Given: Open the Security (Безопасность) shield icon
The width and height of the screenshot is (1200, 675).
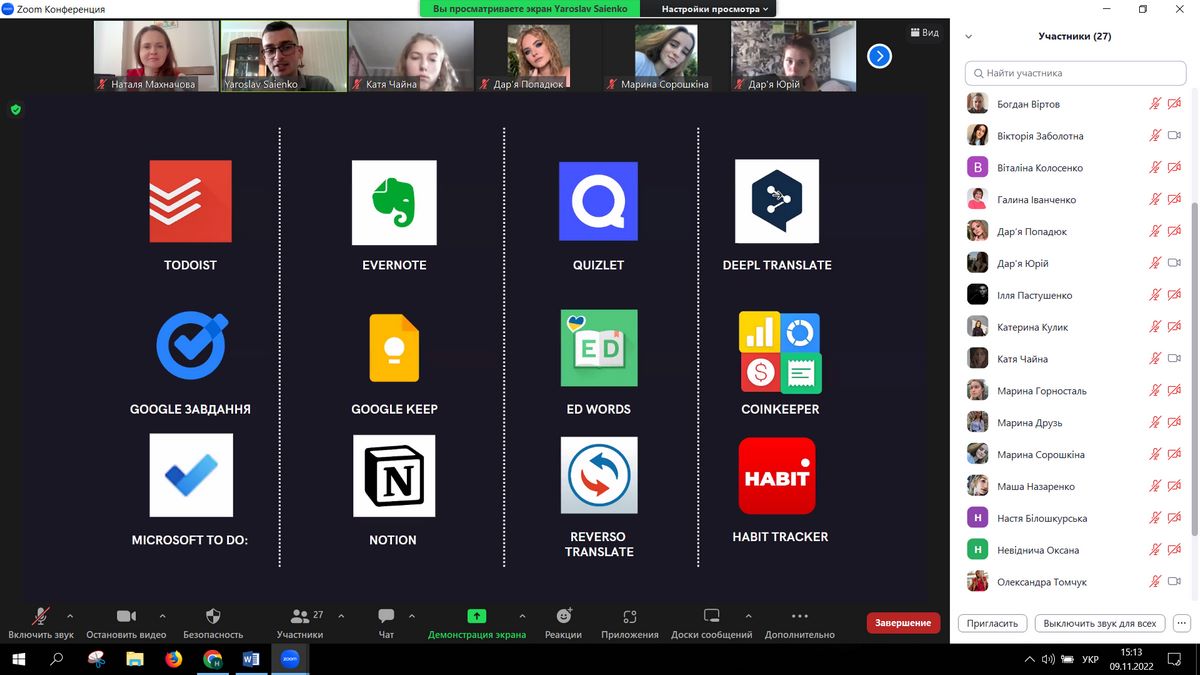Looking at the screenshot, I should click(x=212, y=616).
